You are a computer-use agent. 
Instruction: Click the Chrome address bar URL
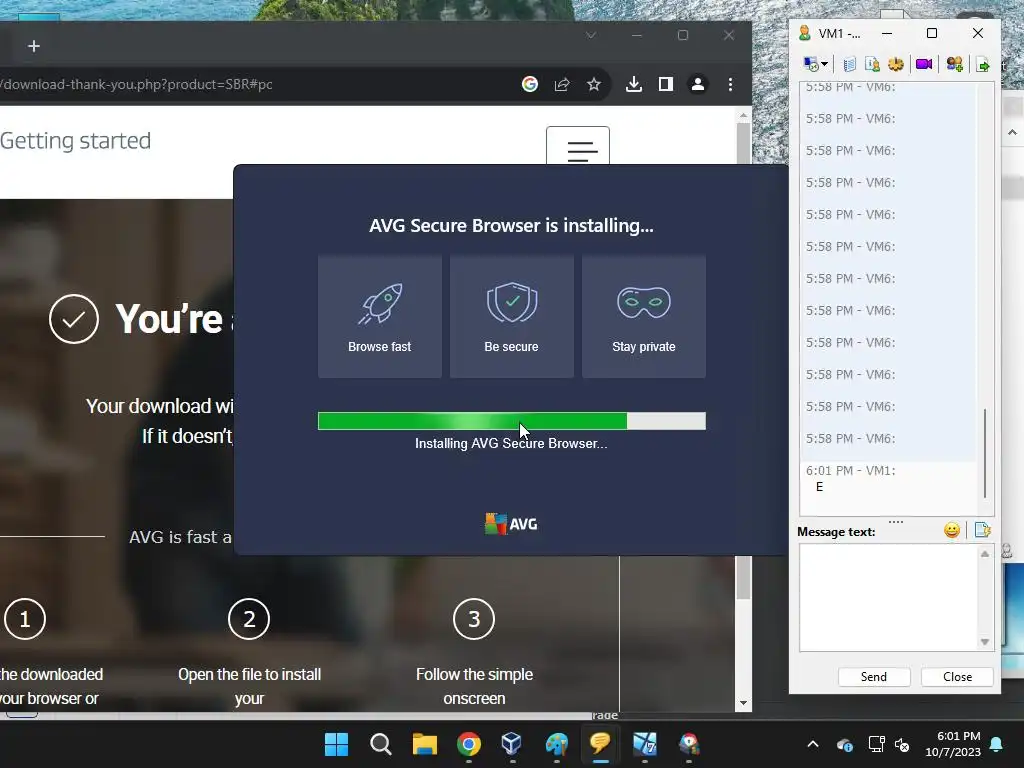coord(136,84)
